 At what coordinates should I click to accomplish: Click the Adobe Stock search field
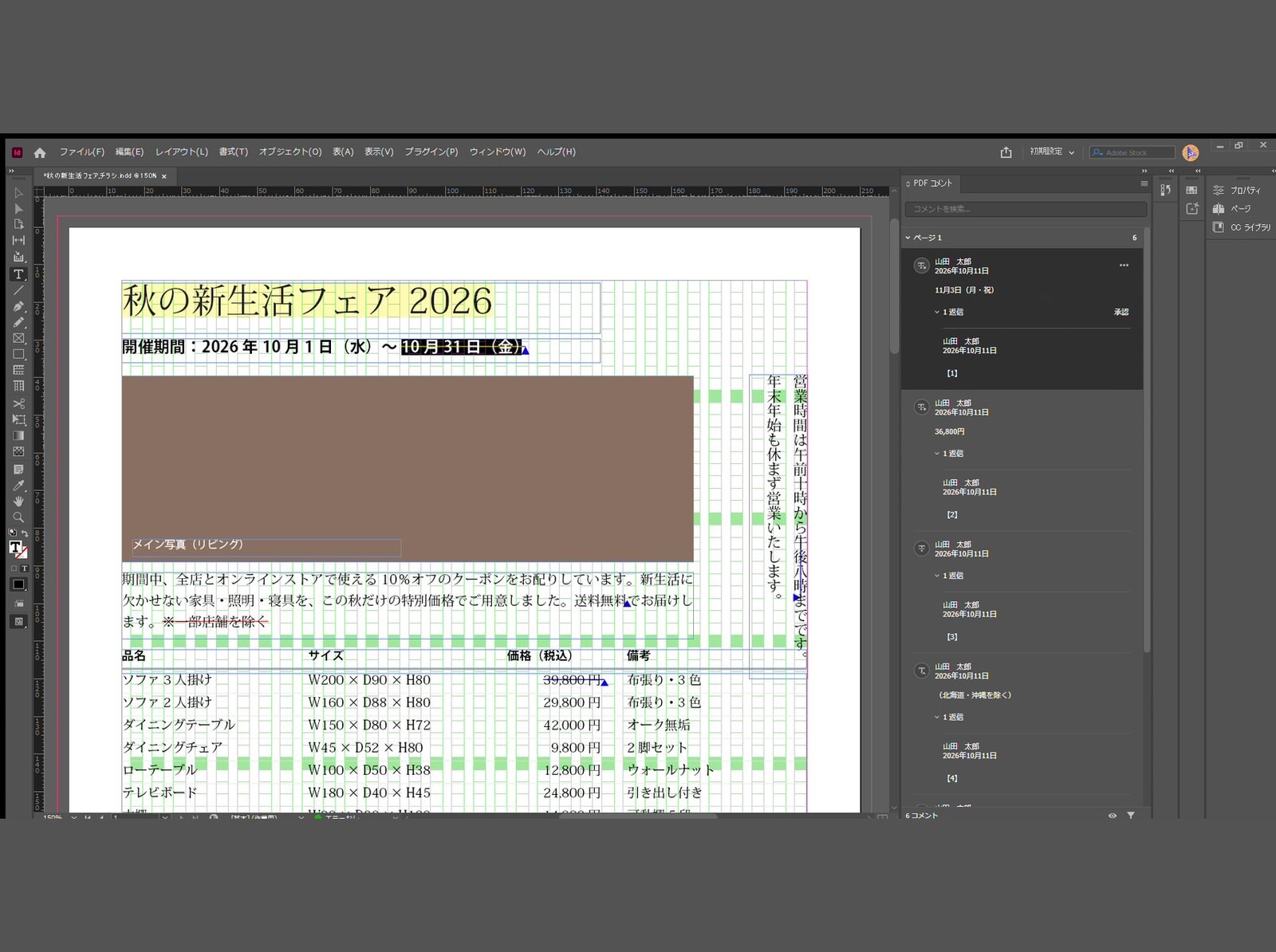(x=1132, y=152)
